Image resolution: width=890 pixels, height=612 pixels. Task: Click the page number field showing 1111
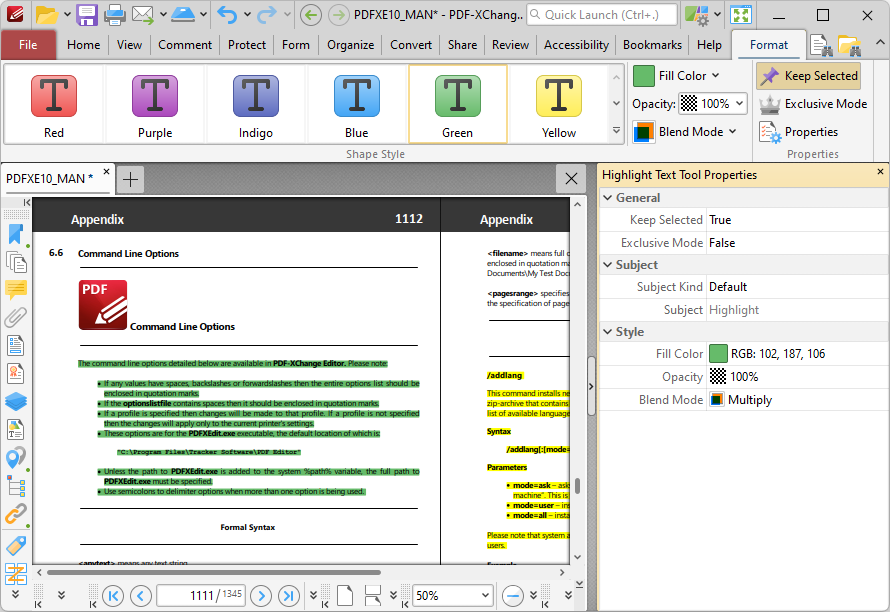coord(201,596)
